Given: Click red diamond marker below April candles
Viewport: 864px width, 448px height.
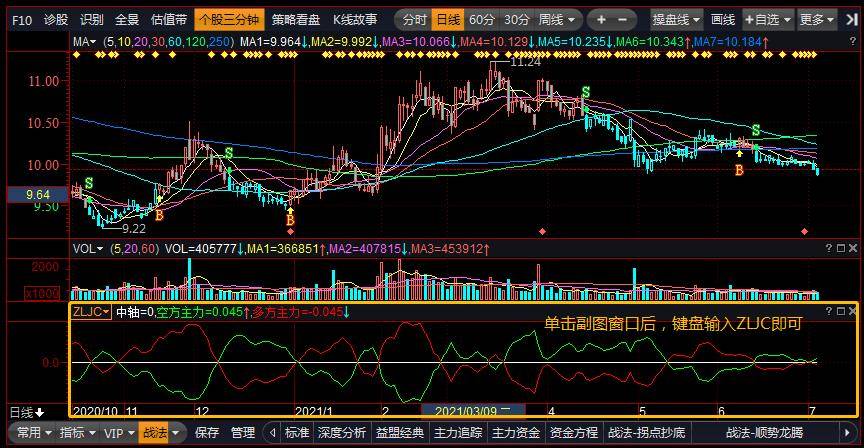Looking at the screenshot, I should pyautogui.click(x=543, y=231).
